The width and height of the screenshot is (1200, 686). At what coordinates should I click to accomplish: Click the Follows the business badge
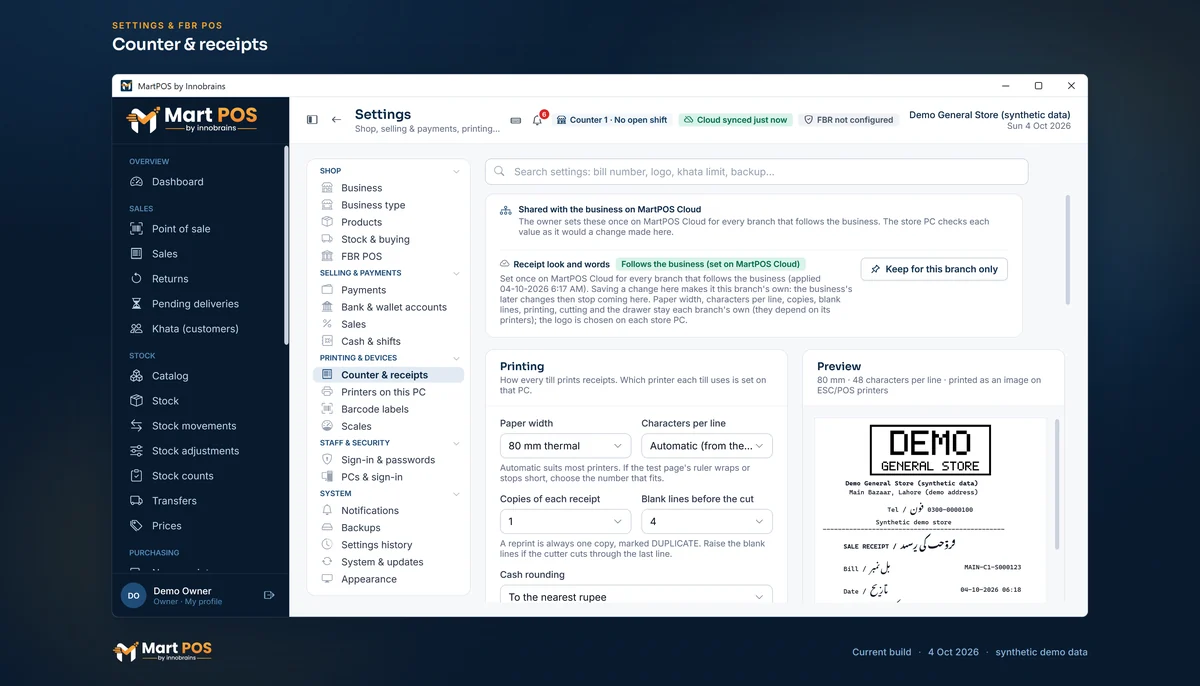pos(710,264)
